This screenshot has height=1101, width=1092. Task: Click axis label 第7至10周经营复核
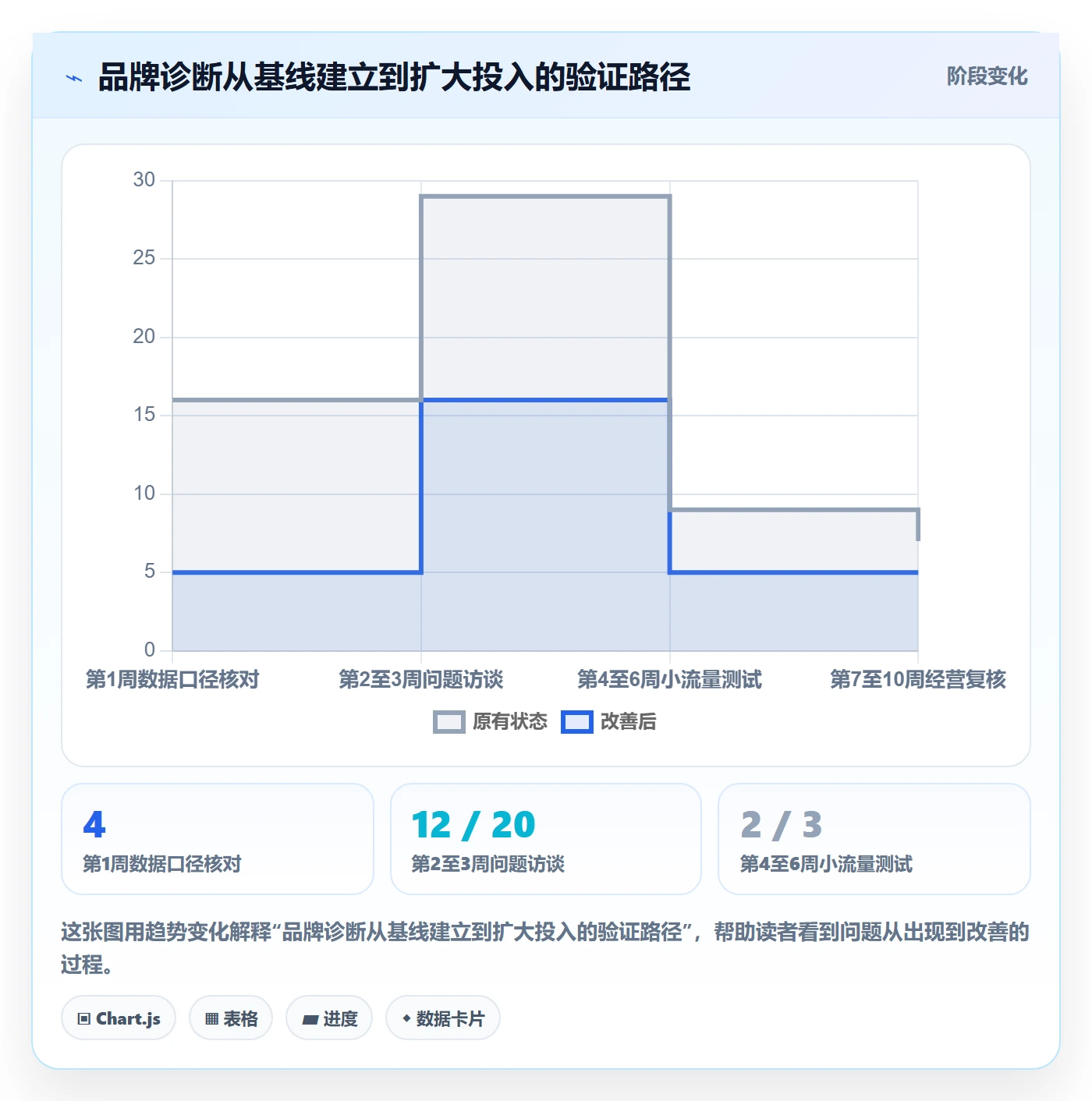click(918, 679)
